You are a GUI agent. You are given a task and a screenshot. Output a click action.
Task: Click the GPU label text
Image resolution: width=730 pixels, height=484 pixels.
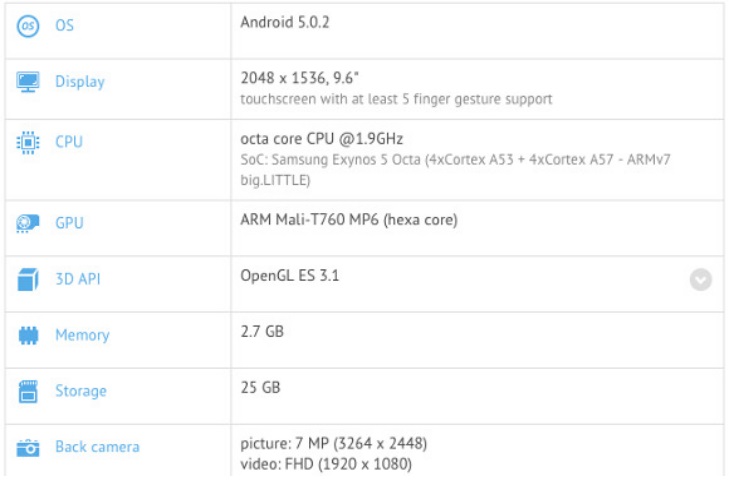point(68,226)
